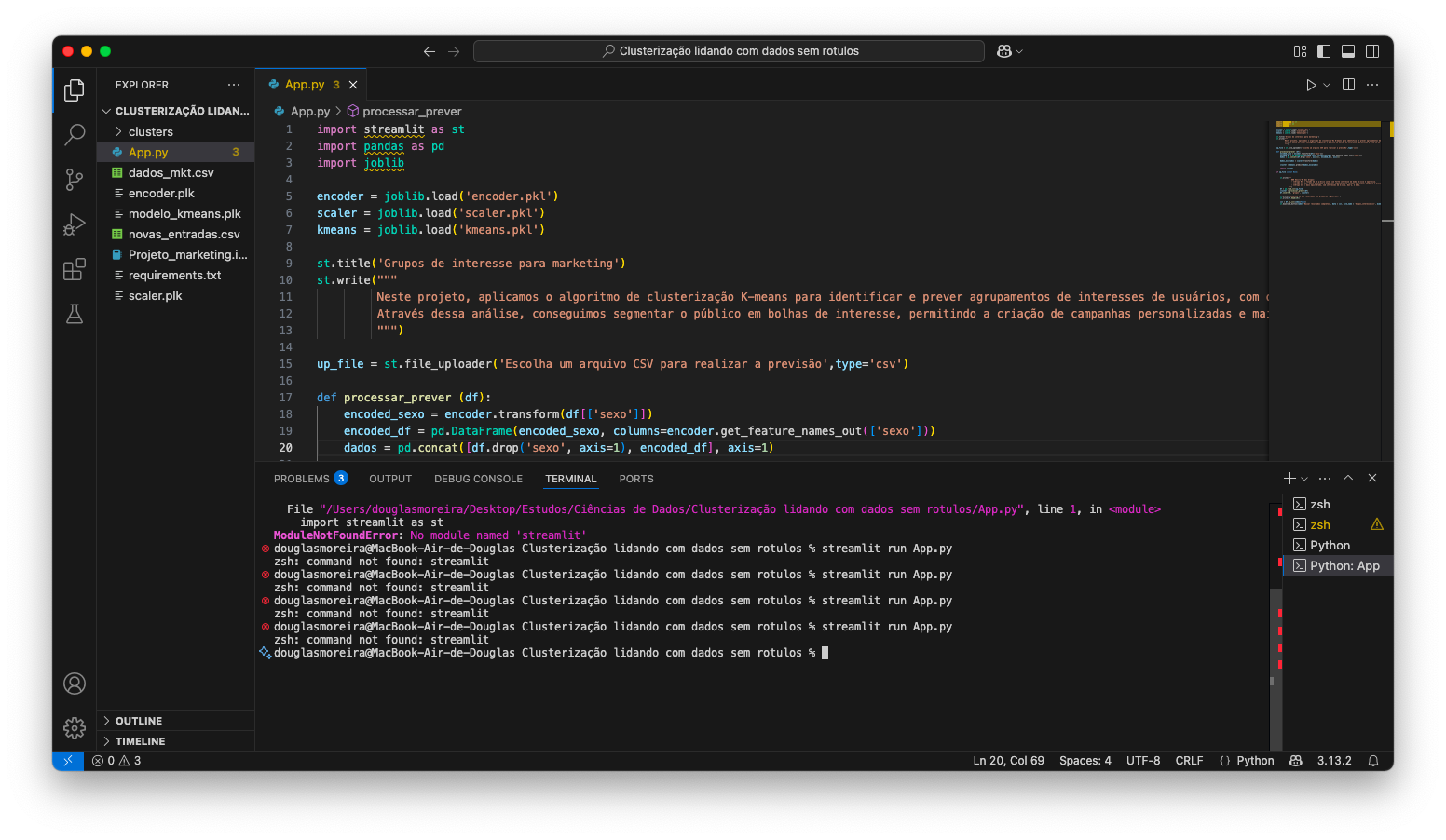Change indentation via Spaces: 4

tap(1084, 761)
